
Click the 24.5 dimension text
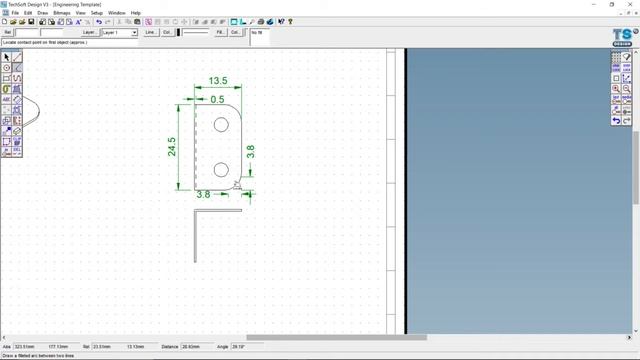172,147
